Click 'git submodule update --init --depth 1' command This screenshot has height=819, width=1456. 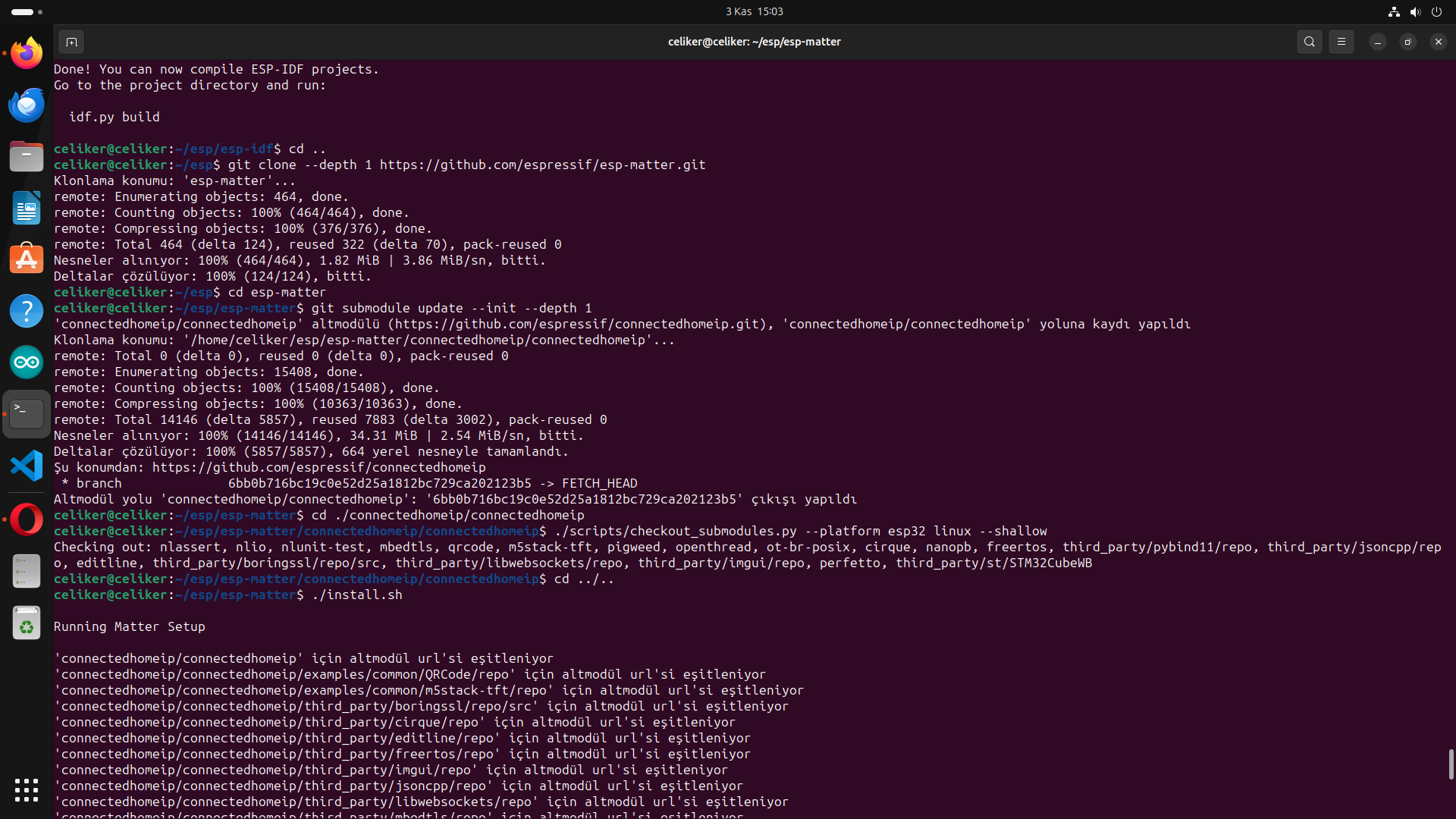[451, 308]
